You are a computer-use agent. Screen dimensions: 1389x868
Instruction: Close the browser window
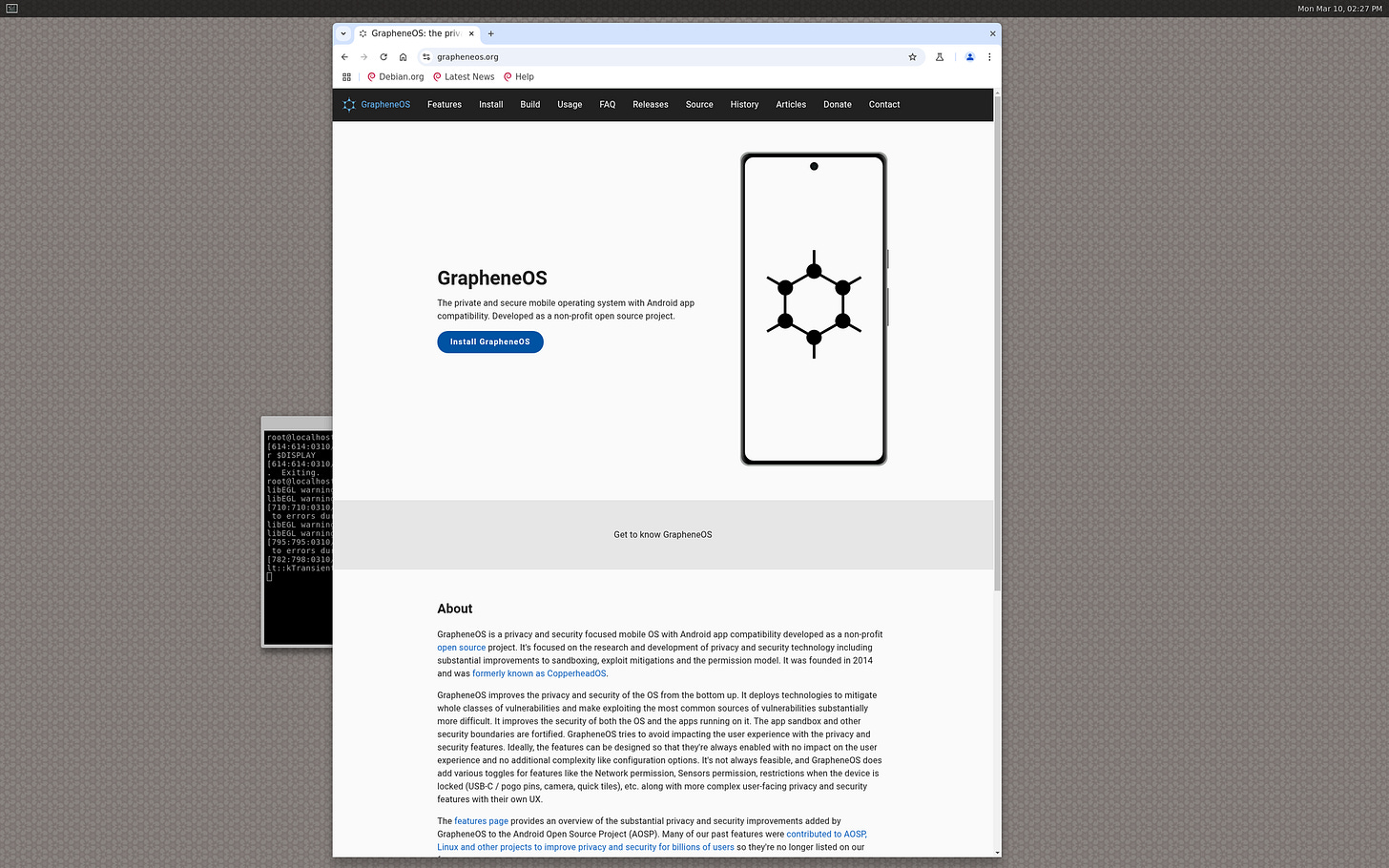pos(992,33)
